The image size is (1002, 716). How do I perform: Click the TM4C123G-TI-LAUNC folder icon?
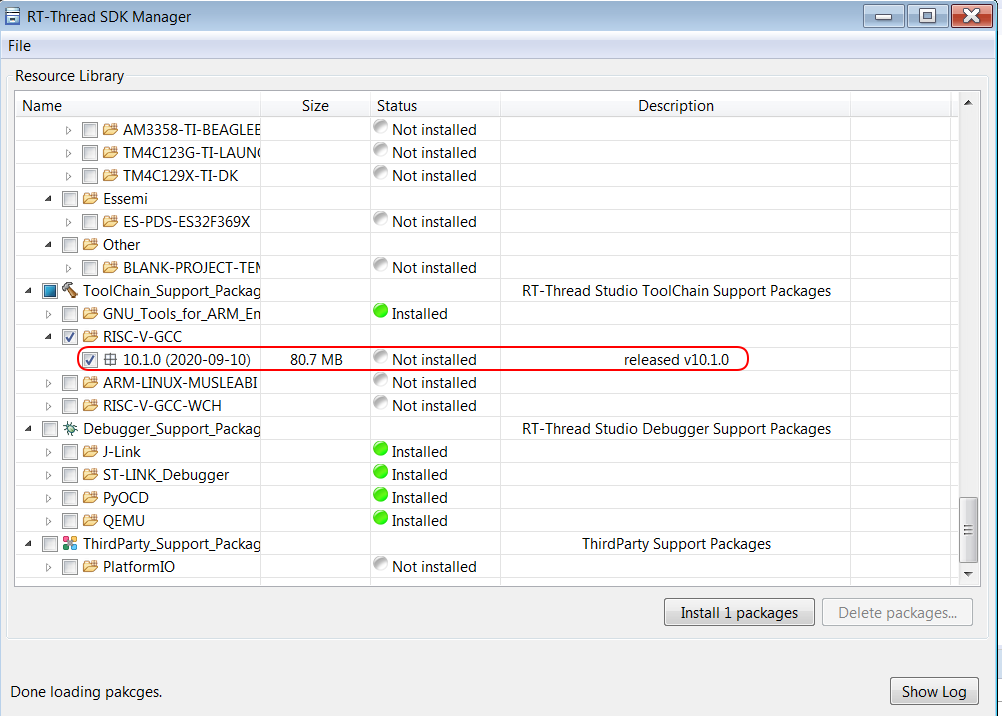tap(110, 153)
